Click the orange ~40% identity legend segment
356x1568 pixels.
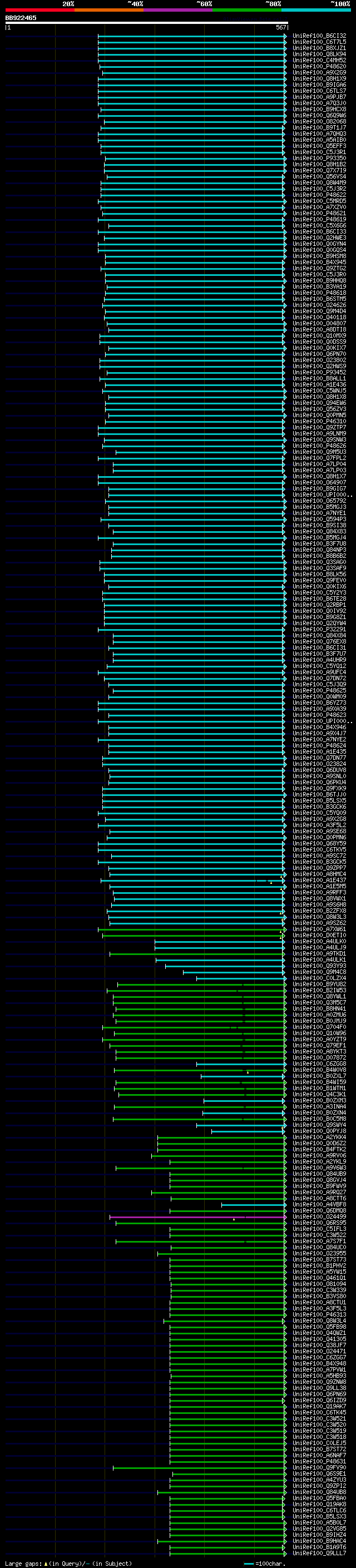(x=109, y=10)
